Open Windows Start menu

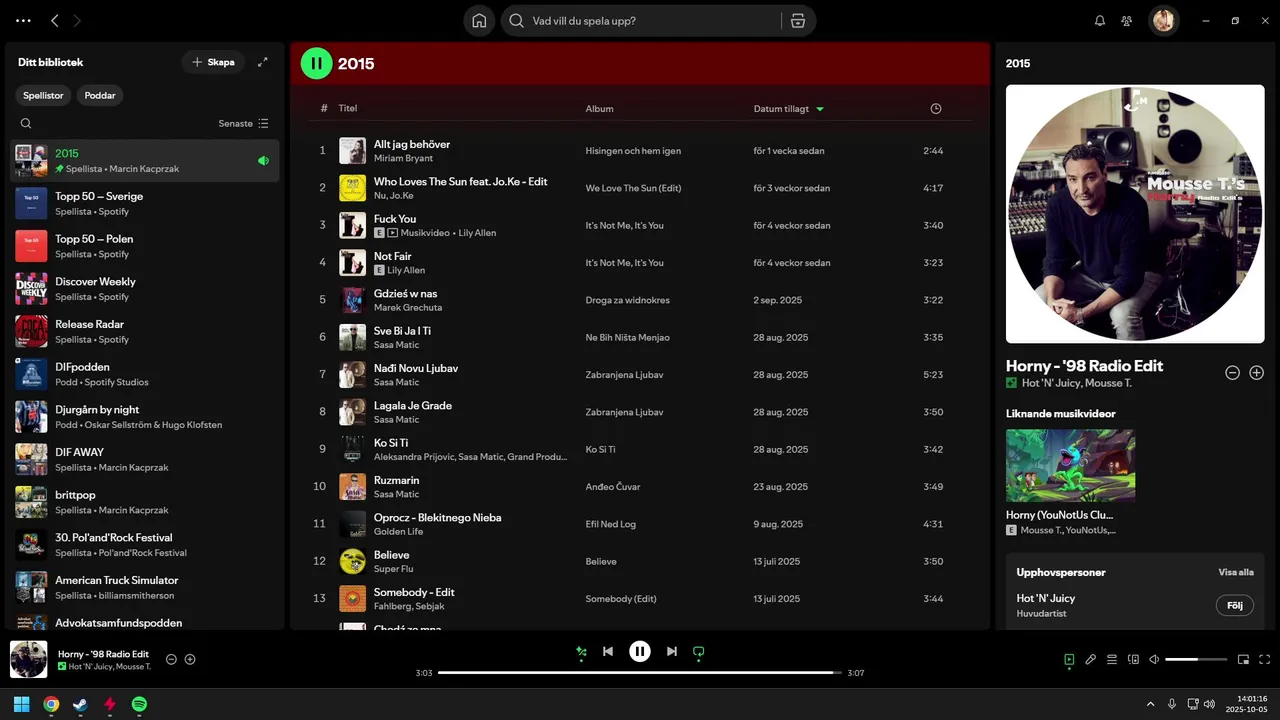pyautogui.click(x=21, y=704)
